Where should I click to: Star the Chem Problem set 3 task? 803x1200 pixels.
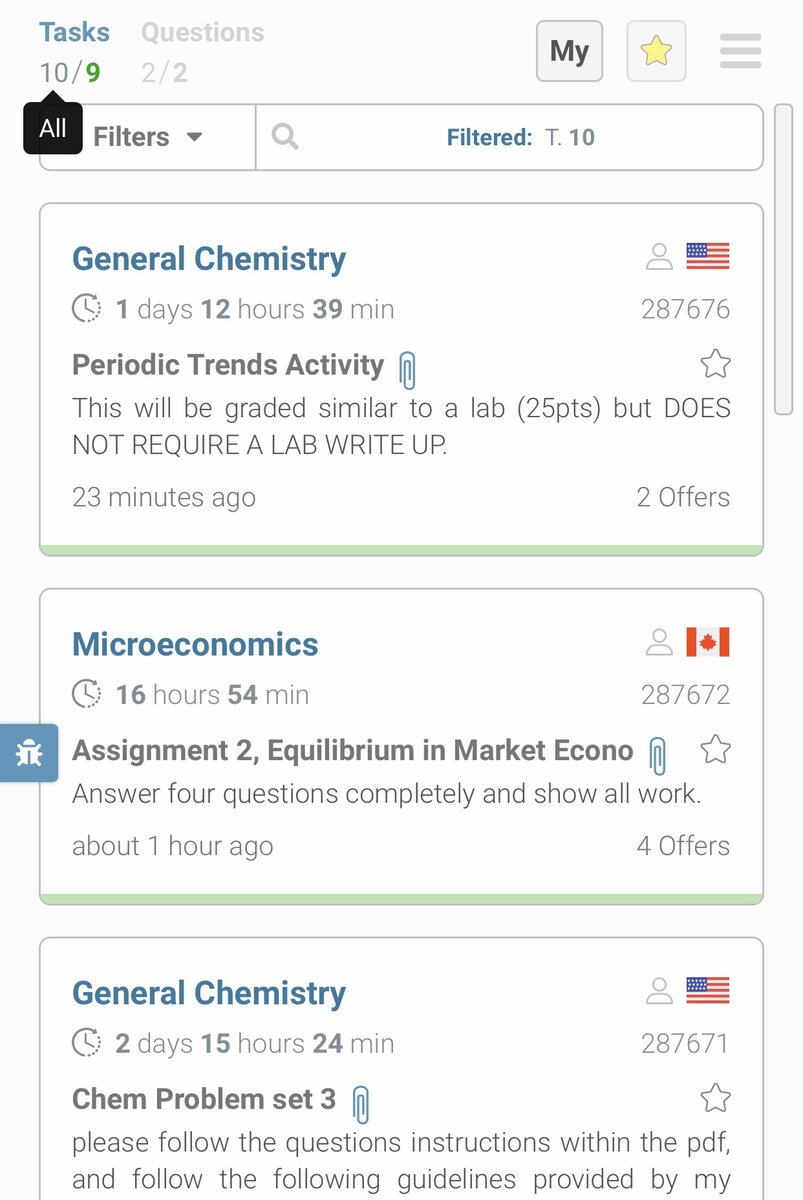pyautogui.click(x=715, y=1098)
